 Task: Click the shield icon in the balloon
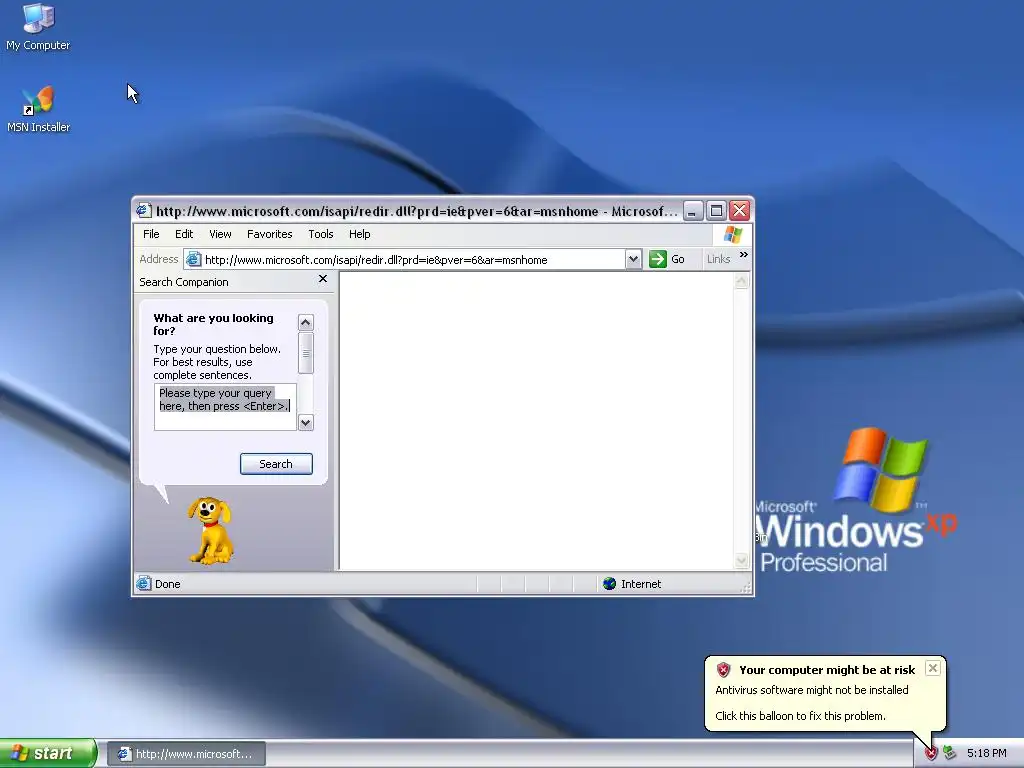(x=723, y=669)
